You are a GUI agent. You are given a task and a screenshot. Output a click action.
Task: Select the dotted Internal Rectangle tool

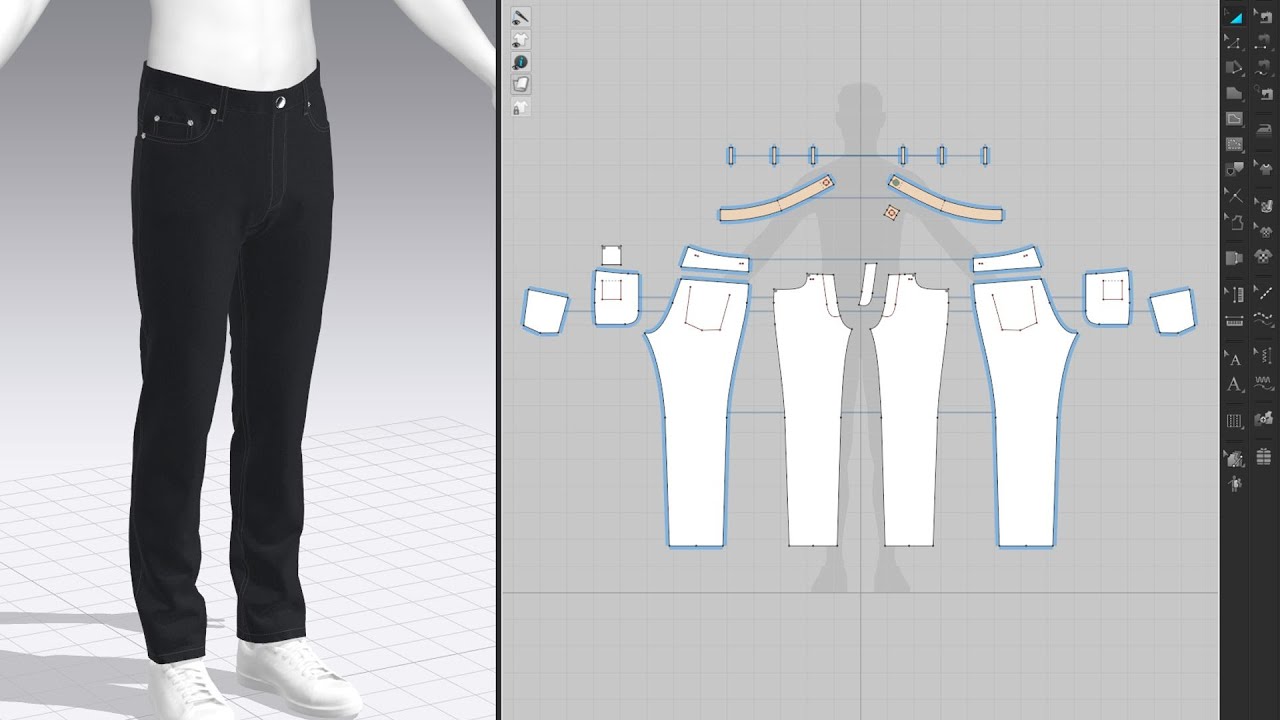click(1235, 144)
